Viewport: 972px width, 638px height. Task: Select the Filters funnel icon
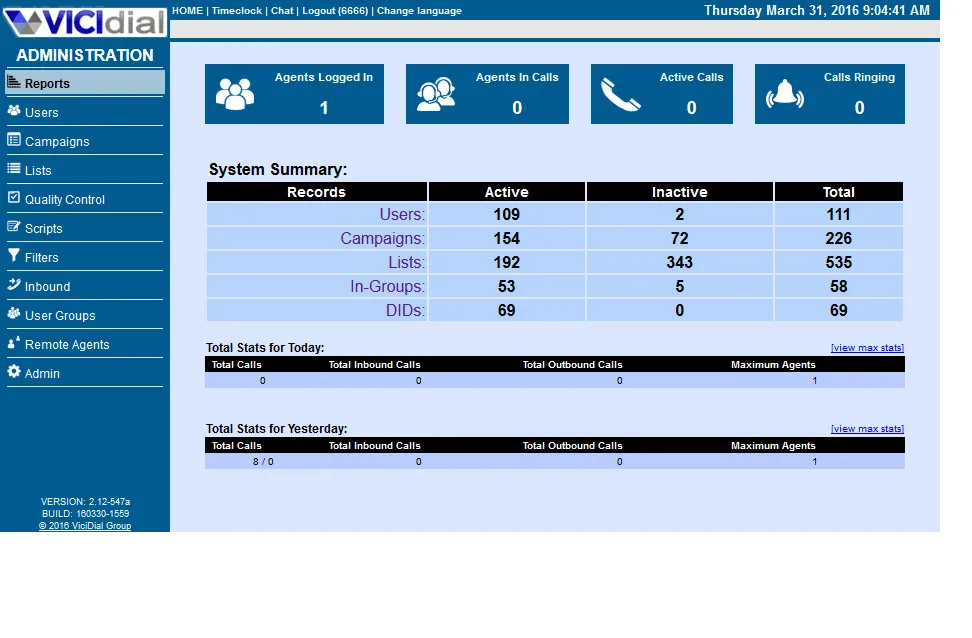[14, 255]
